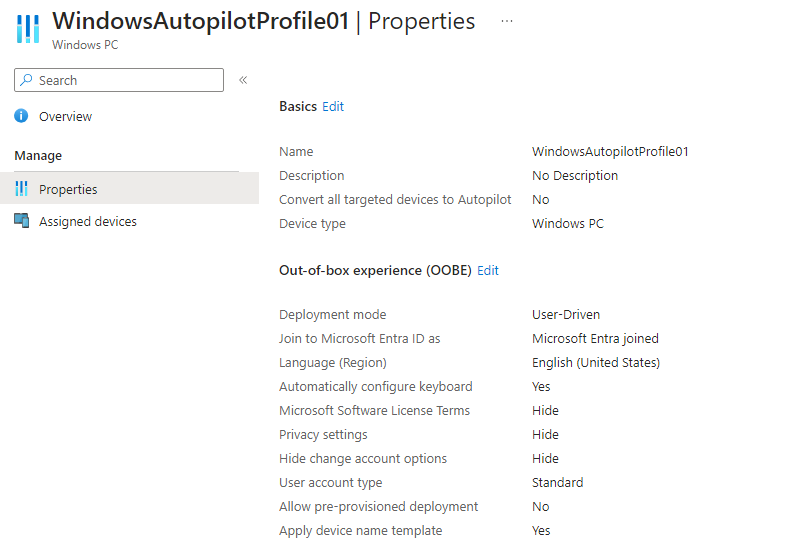796x538 pixels.
Task: Click the Language (Region) label
Action: point(333,363)
